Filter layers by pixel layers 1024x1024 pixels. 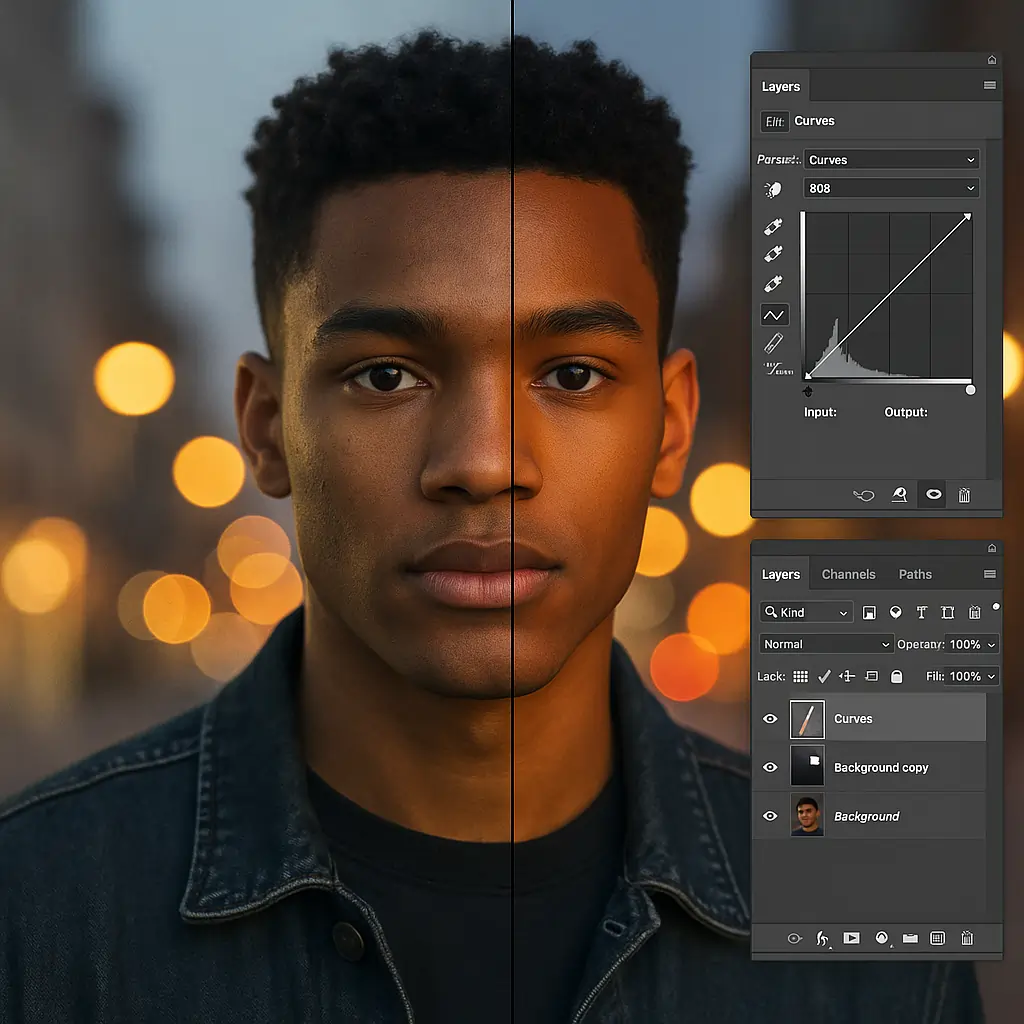click(869, 613)
